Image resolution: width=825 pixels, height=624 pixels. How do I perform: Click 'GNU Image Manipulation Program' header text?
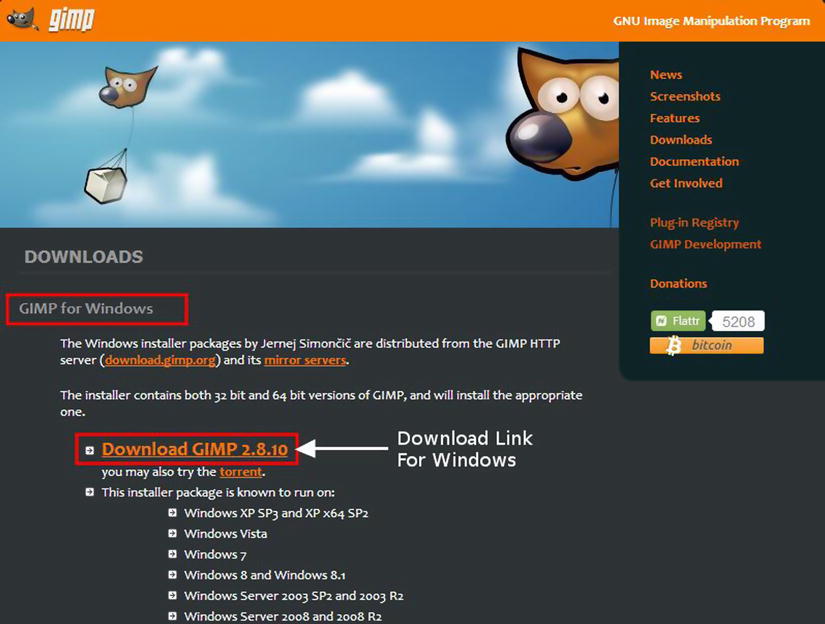coord(711,21)
